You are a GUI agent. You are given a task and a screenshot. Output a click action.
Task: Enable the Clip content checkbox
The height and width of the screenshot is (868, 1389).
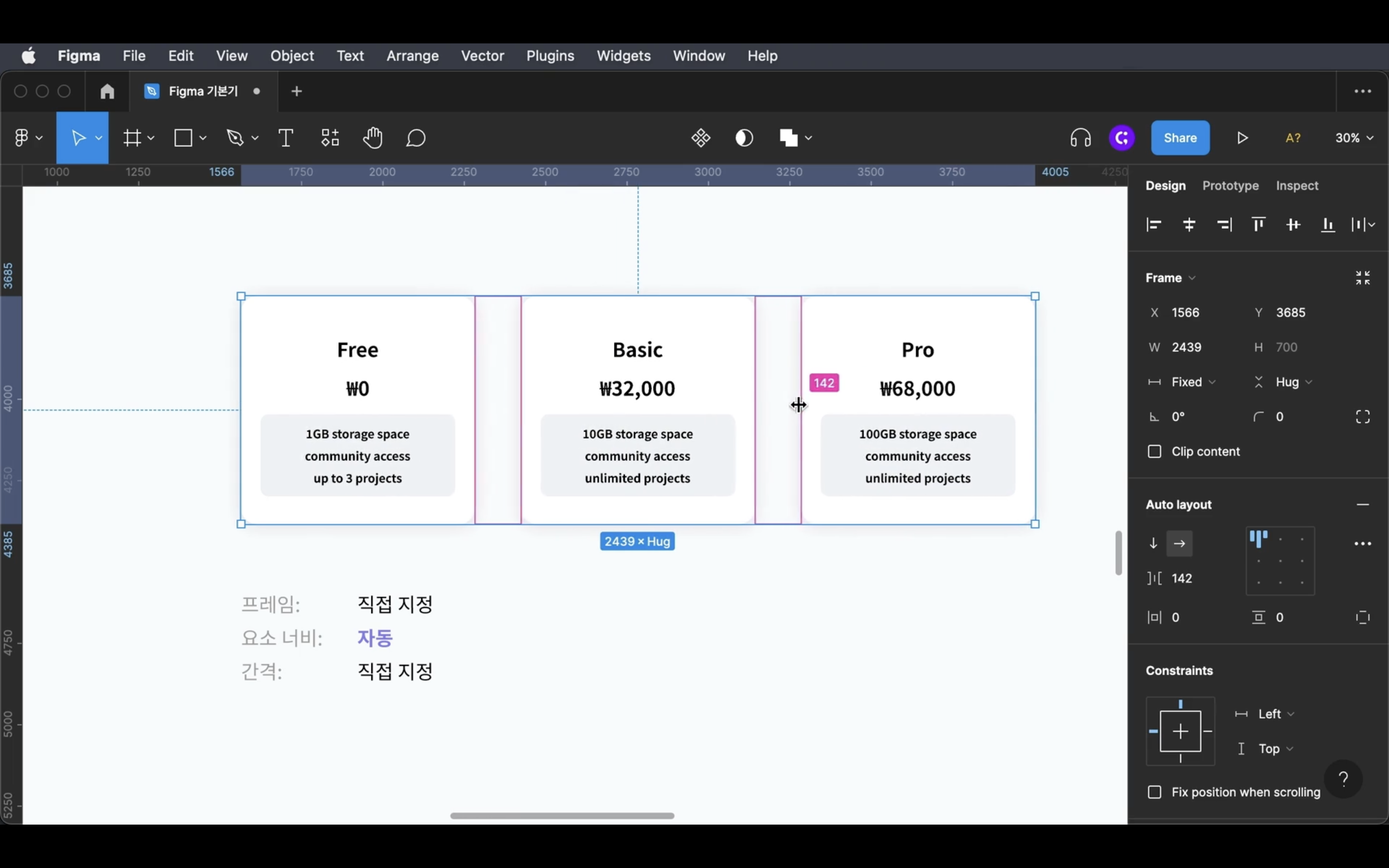pyautogui.click(x=1154, y=452)
